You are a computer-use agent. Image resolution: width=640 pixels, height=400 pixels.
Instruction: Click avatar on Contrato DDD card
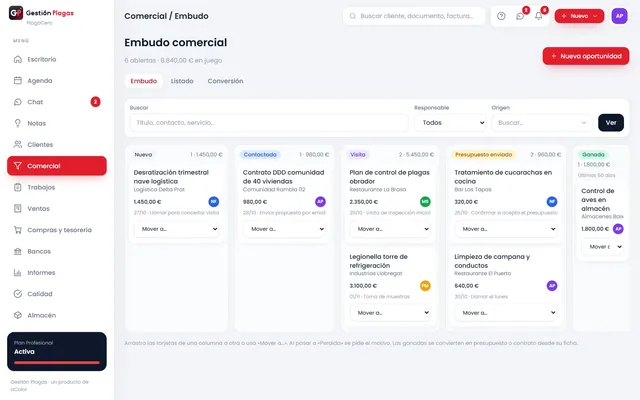(320, 201)
